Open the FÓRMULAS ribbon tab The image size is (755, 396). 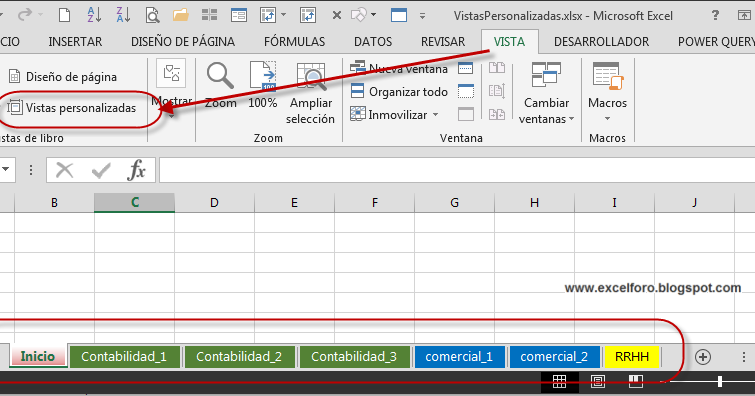pos(294,41)
